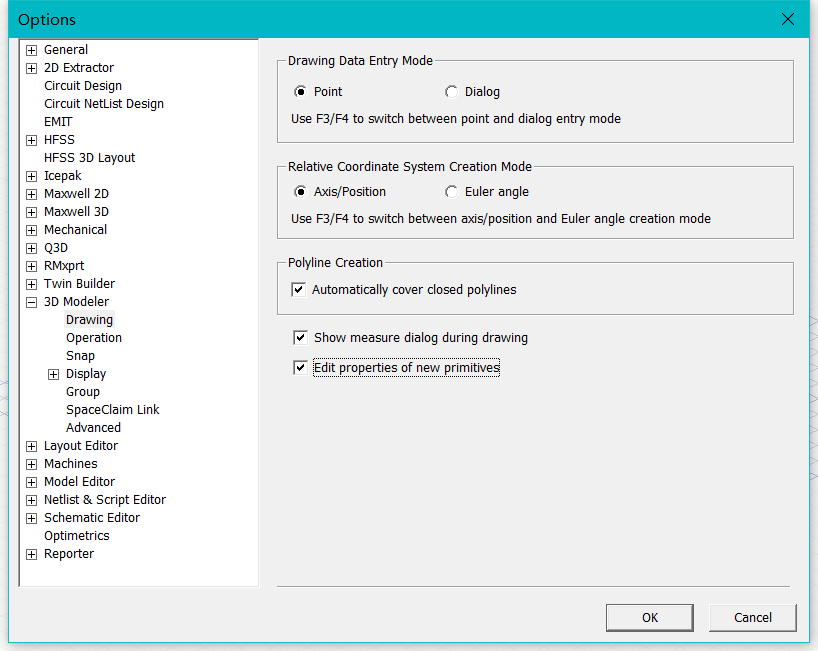Image resolution: width=818 pixels, height=651 pixels.
Task: Open SpaceClaim Link settings
Action: click(113, 409)
